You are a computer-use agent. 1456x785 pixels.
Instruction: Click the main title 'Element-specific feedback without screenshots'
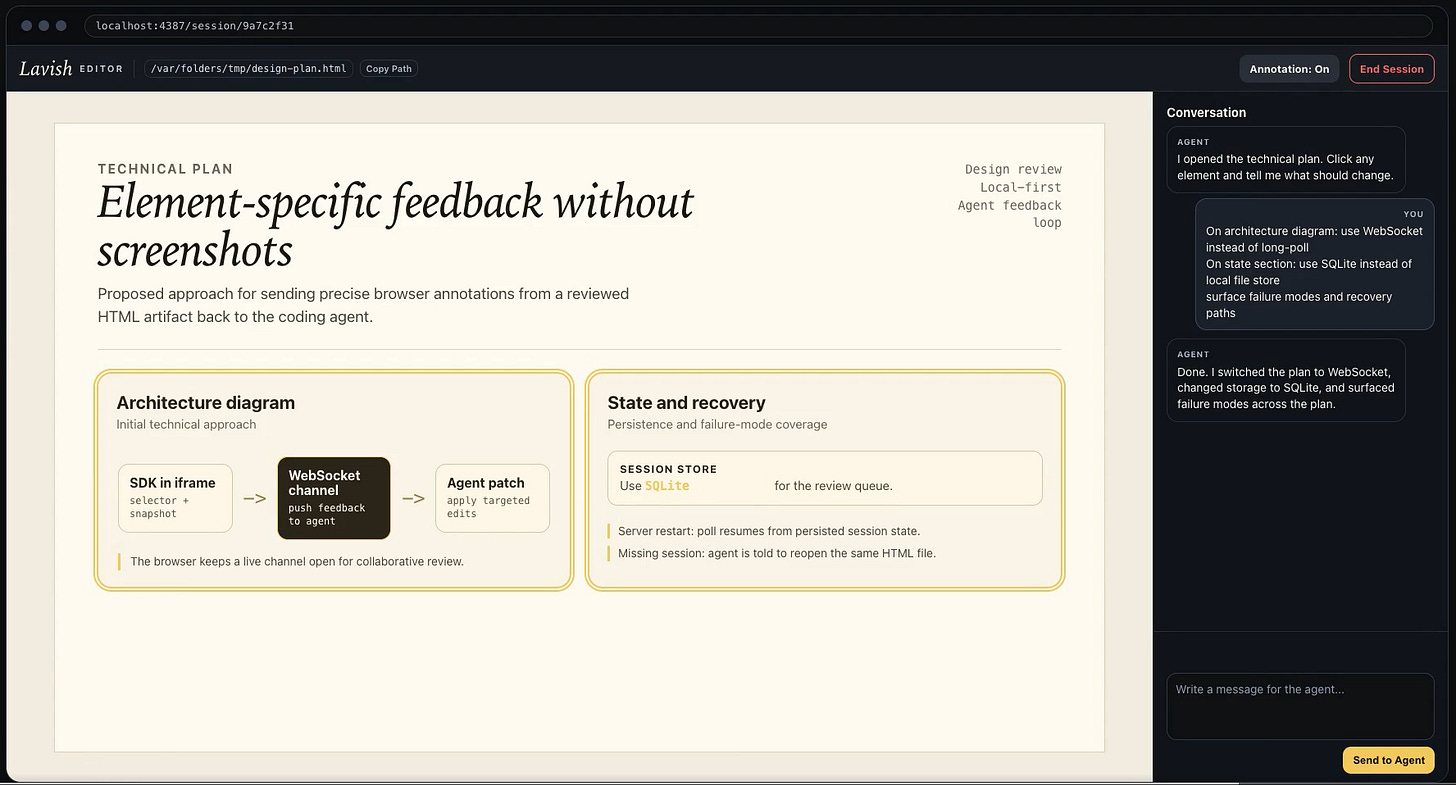click(x=395, y=226)
